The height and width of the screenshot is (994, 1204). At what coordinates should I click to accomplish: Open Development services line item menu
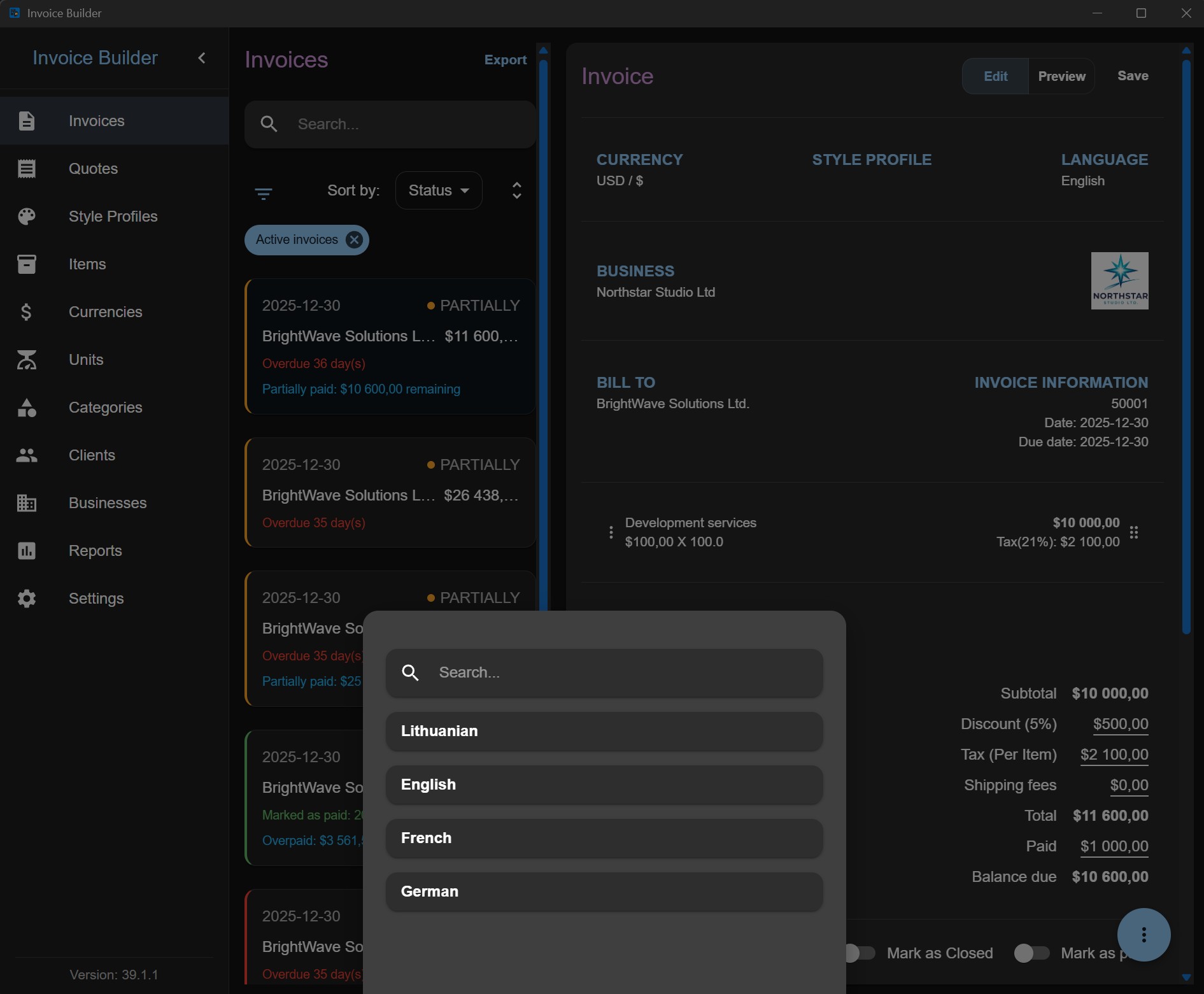[x=611, y=532]
